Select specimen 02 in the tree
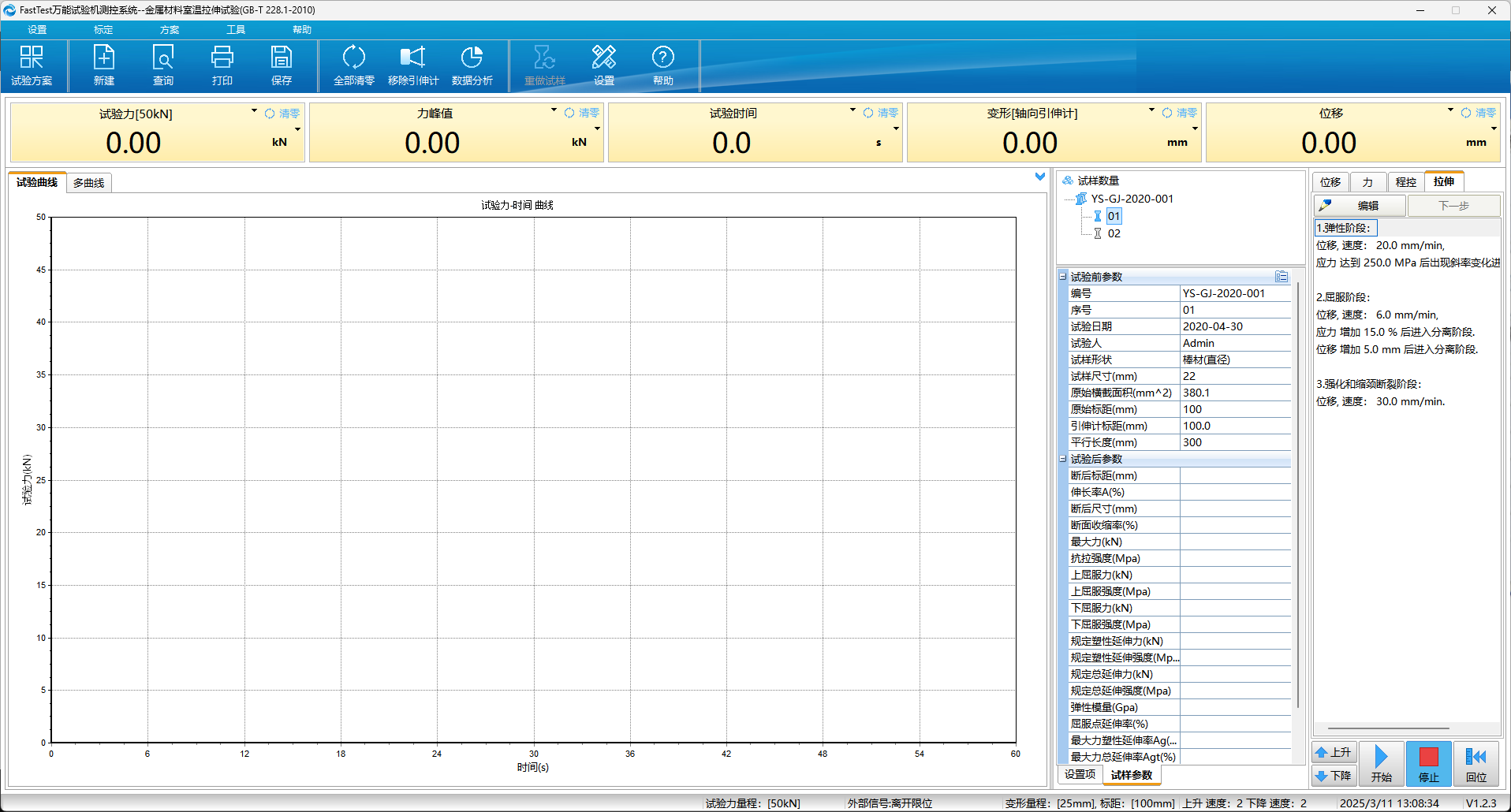This screenshot has height=812, width=1511. click(1114, 233)
